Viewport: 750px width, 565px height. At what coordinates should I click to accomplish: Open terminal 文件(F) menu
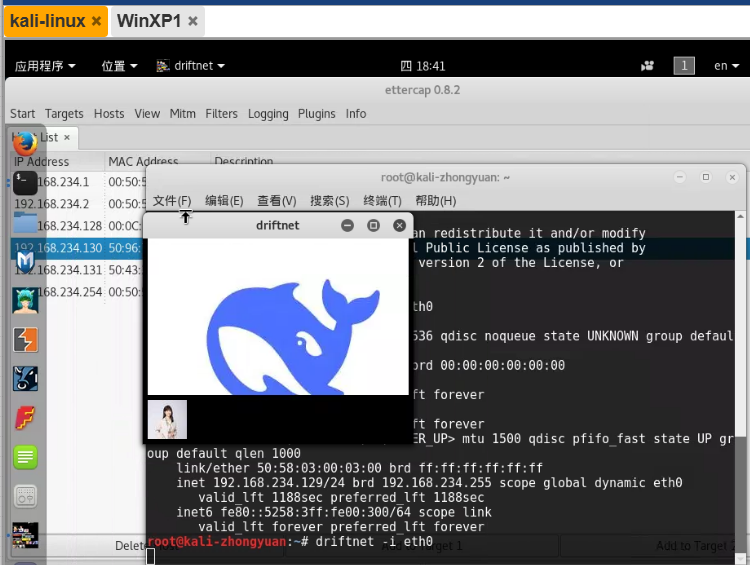(172, 201)
